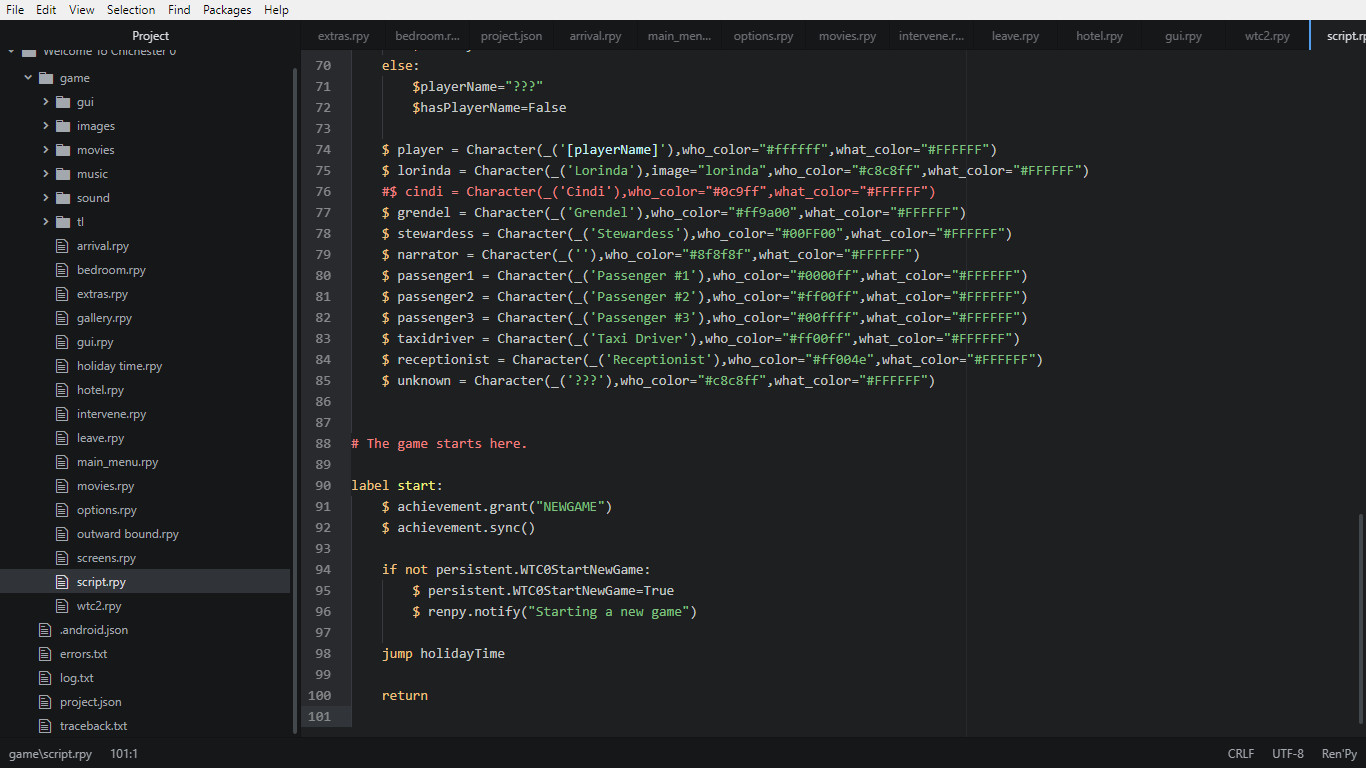
Task: Click the game folder icon
Action: tap(44, 77)
